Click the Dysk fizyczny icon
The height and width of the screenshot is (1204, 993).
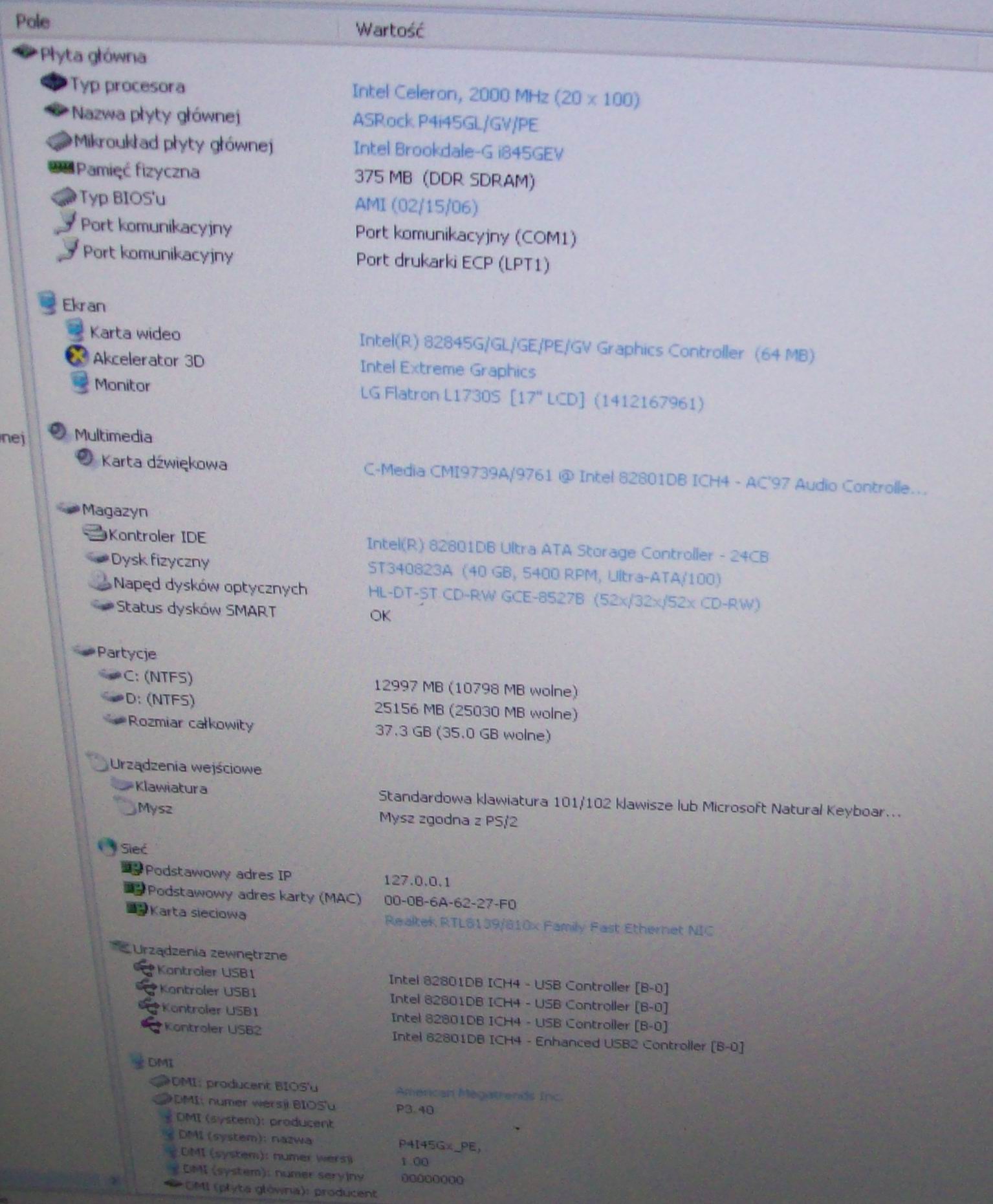(x=98, y=557)
